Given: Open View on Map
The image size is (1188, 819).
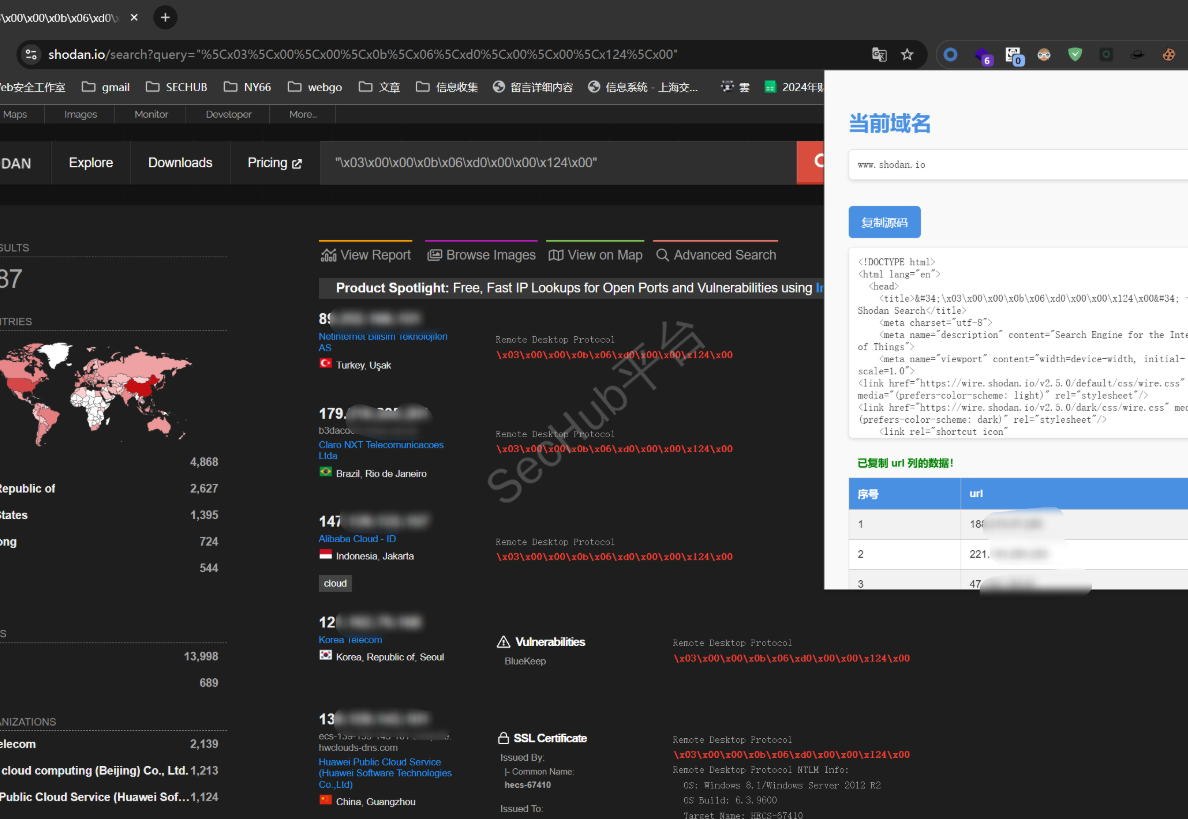Looking at the screenshot, I should [x=596, y=255].
